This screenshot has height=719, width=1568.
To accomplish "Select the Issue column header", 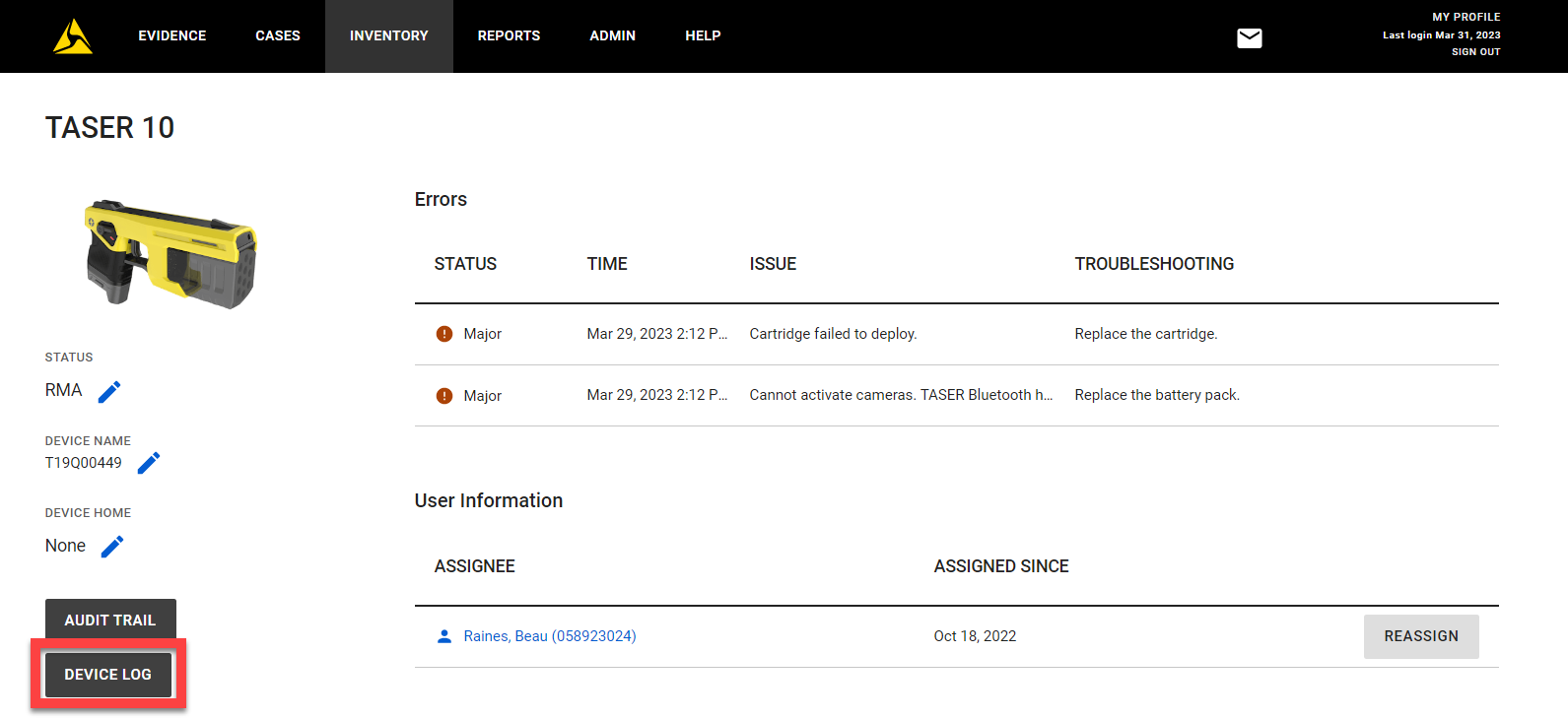I will tap(773, 264).
